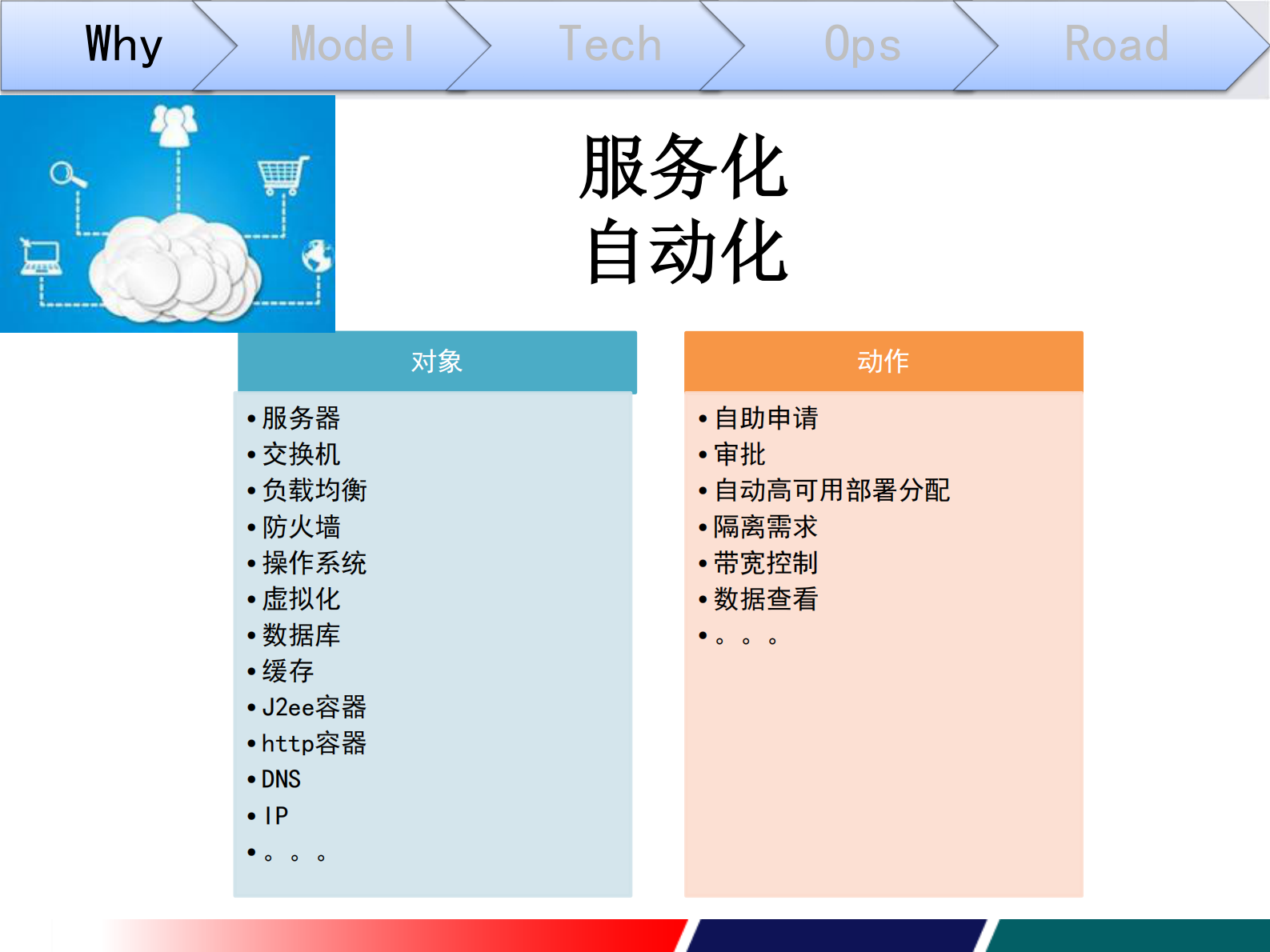
Task: Click the navy blue footer stripe
Action: click(x=836, y=935)
